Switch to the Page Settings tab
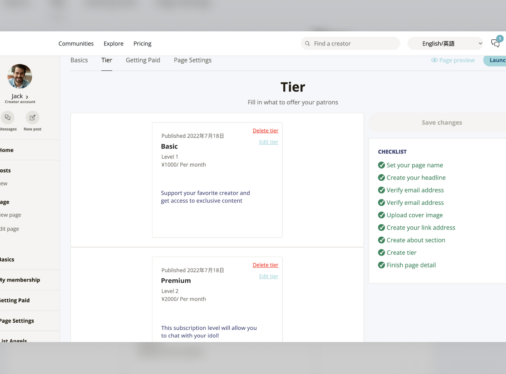The image size is (506, 374). coord(192,60)
